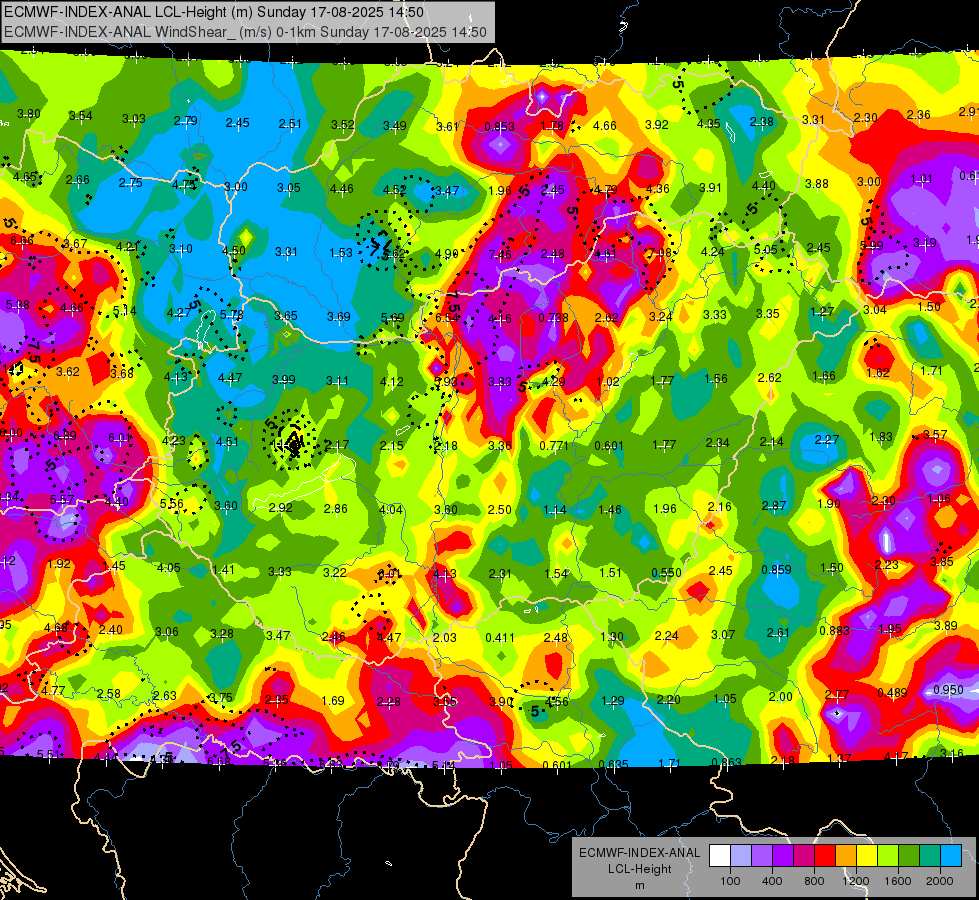Select the '1600' legend scale label

[x=898, y=881]
